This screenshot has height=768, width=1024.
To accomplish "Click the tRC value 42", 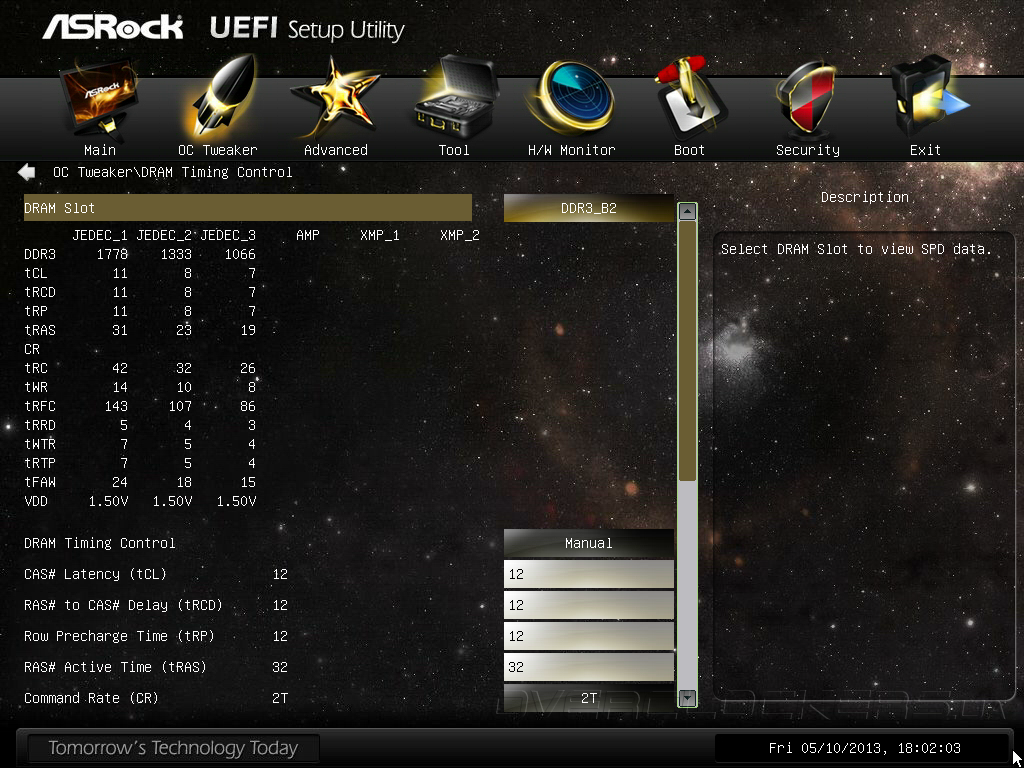I will (x=120, y=368).
